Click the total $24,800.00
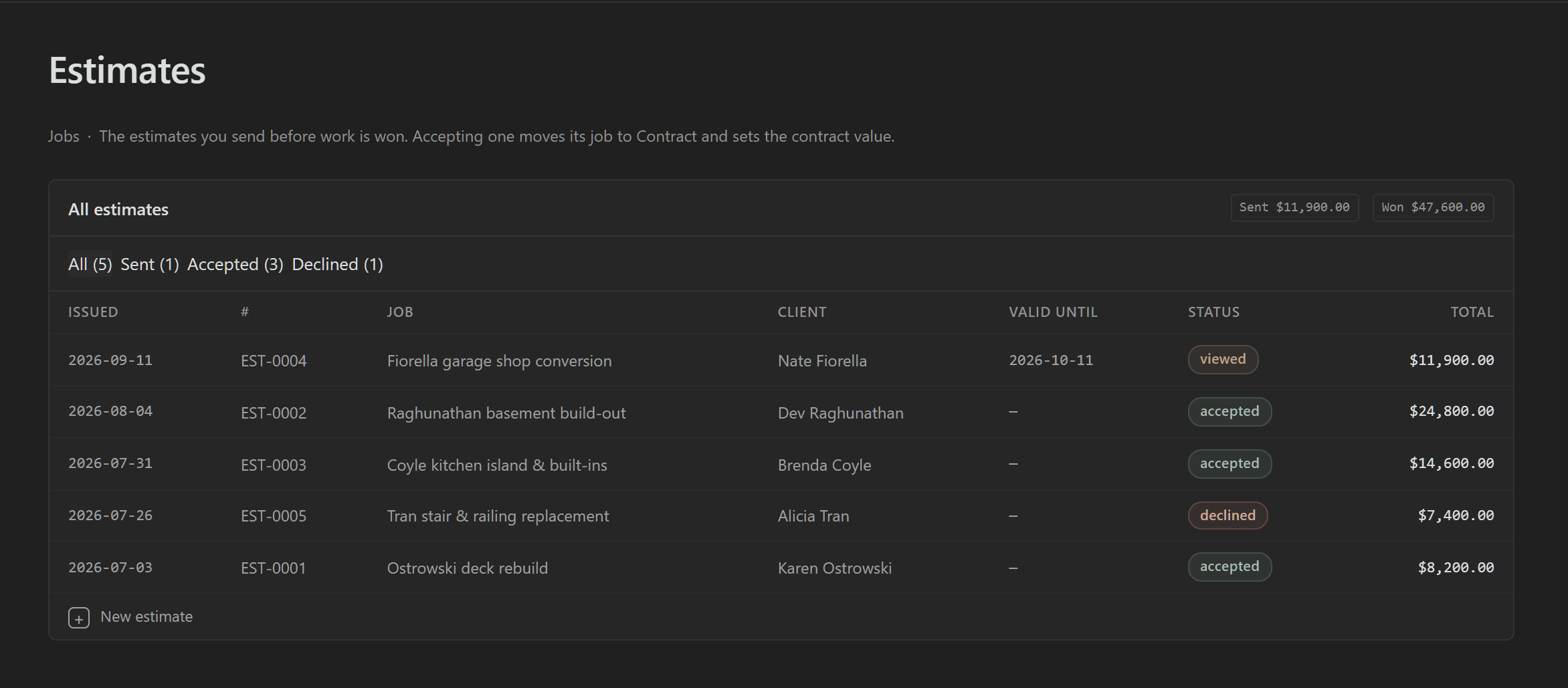This screenshot has width=1568, height=688. (x=1452, y=411)
